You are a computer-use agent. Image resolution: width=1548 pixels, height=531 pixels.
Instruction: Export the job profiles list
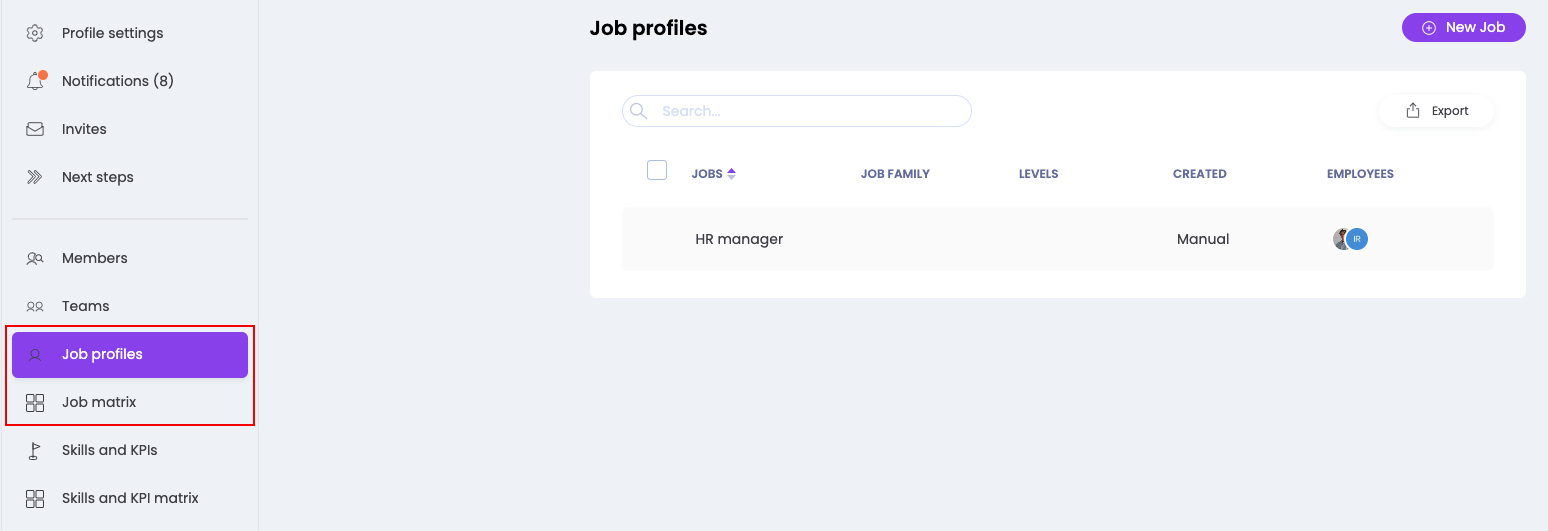[x=1437, y=111]
